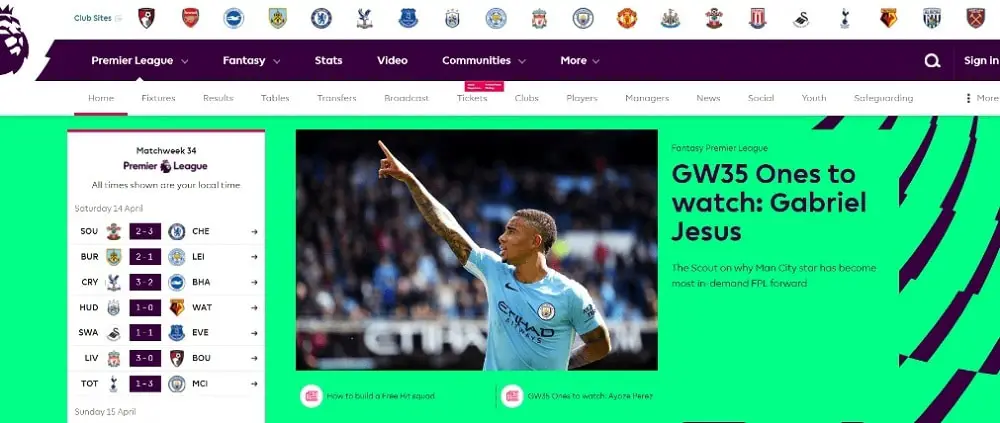Click the Liverpool crest in club bar
1000x423 pixels.
pyautogui.click(x=539, y=18)
